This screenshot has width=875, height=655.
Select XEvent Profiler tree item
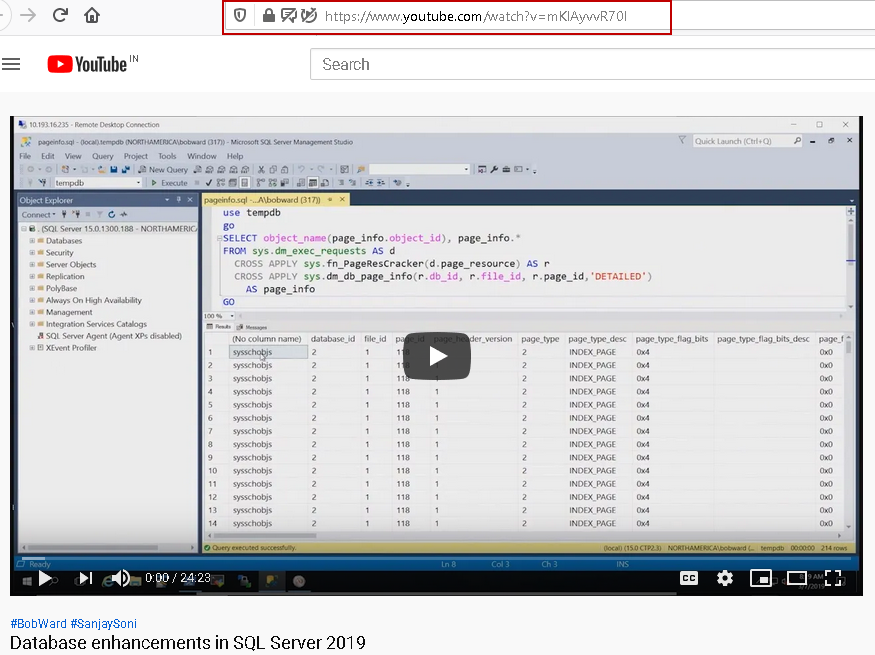click(x=71, y=348)
